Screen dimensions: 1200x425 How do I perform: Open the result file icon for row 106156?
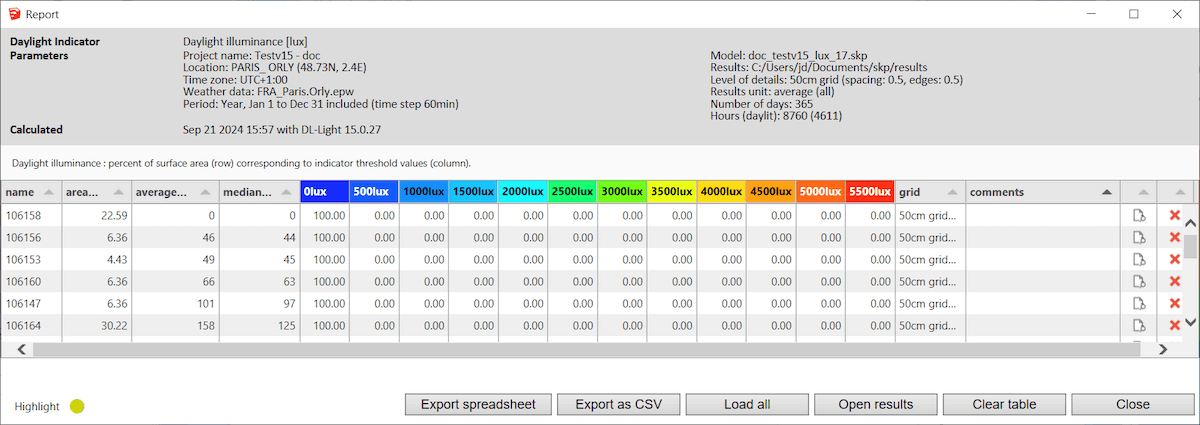(1138, 237)
